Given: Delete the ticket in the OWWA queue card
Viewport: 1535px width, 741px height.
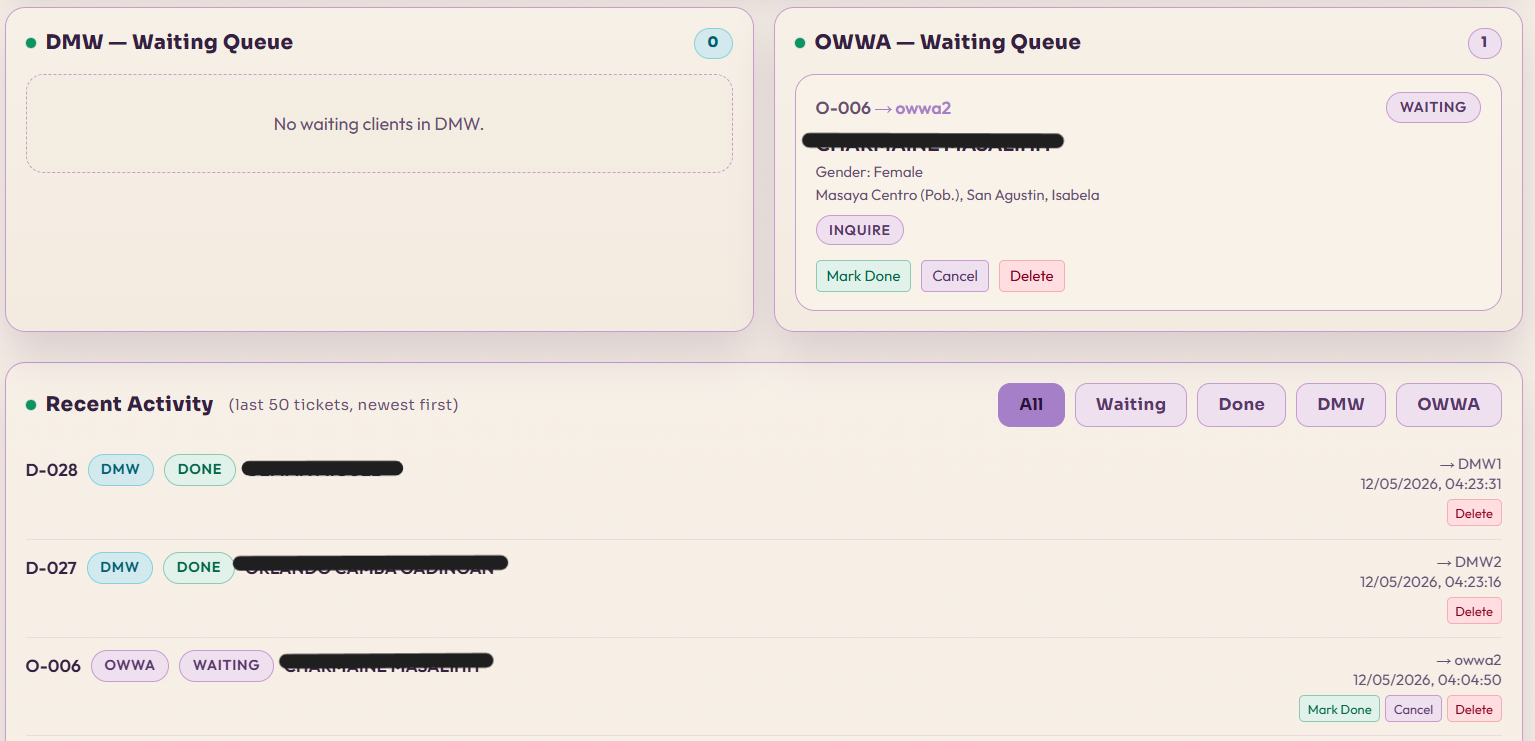Looking at the screenshot, I should (1032, 276).
